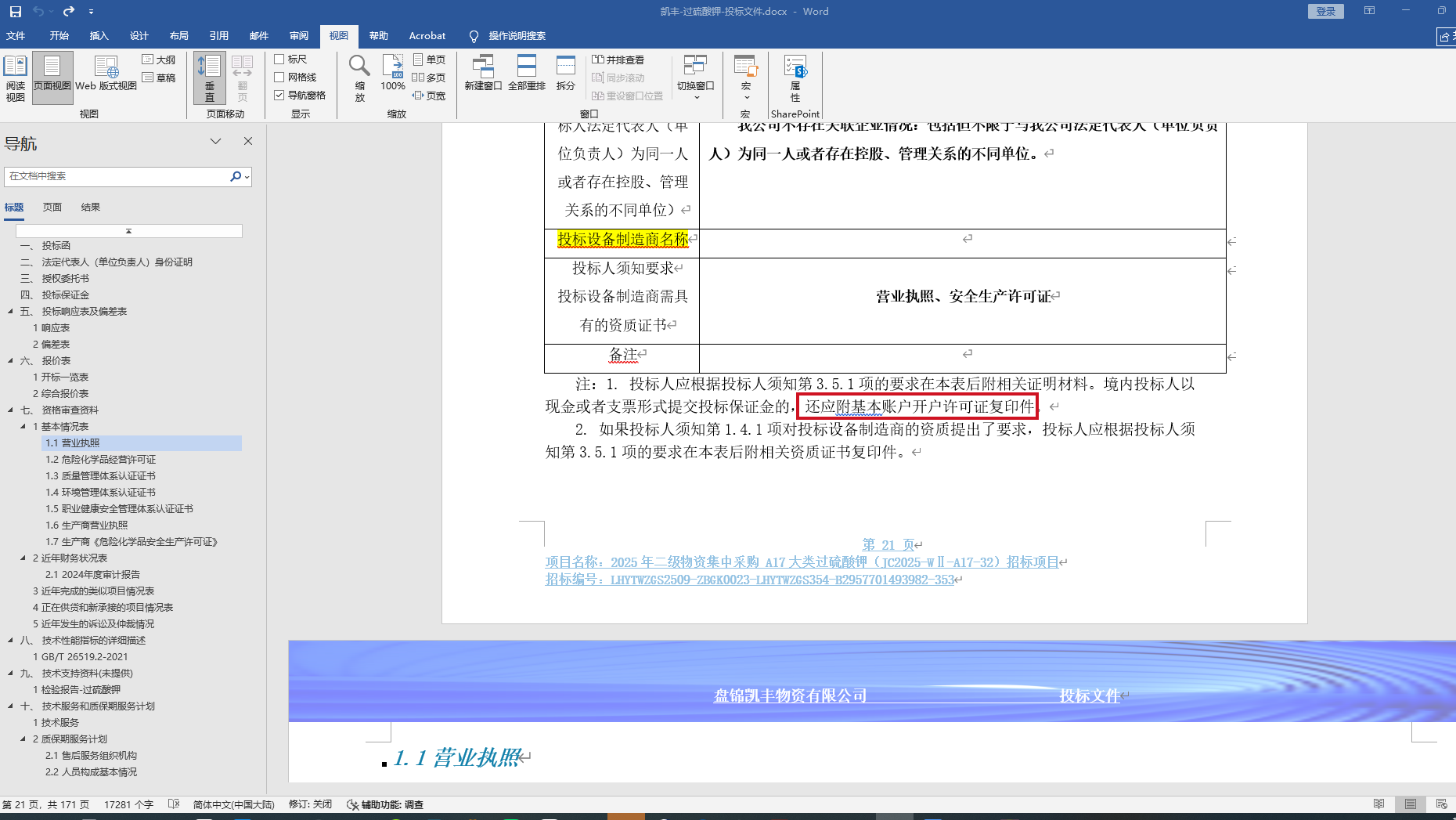Switch to the 插入 (Insert) ribbon tab
The width and height of the screenshot is (1456, 820).
pos(99,36)
